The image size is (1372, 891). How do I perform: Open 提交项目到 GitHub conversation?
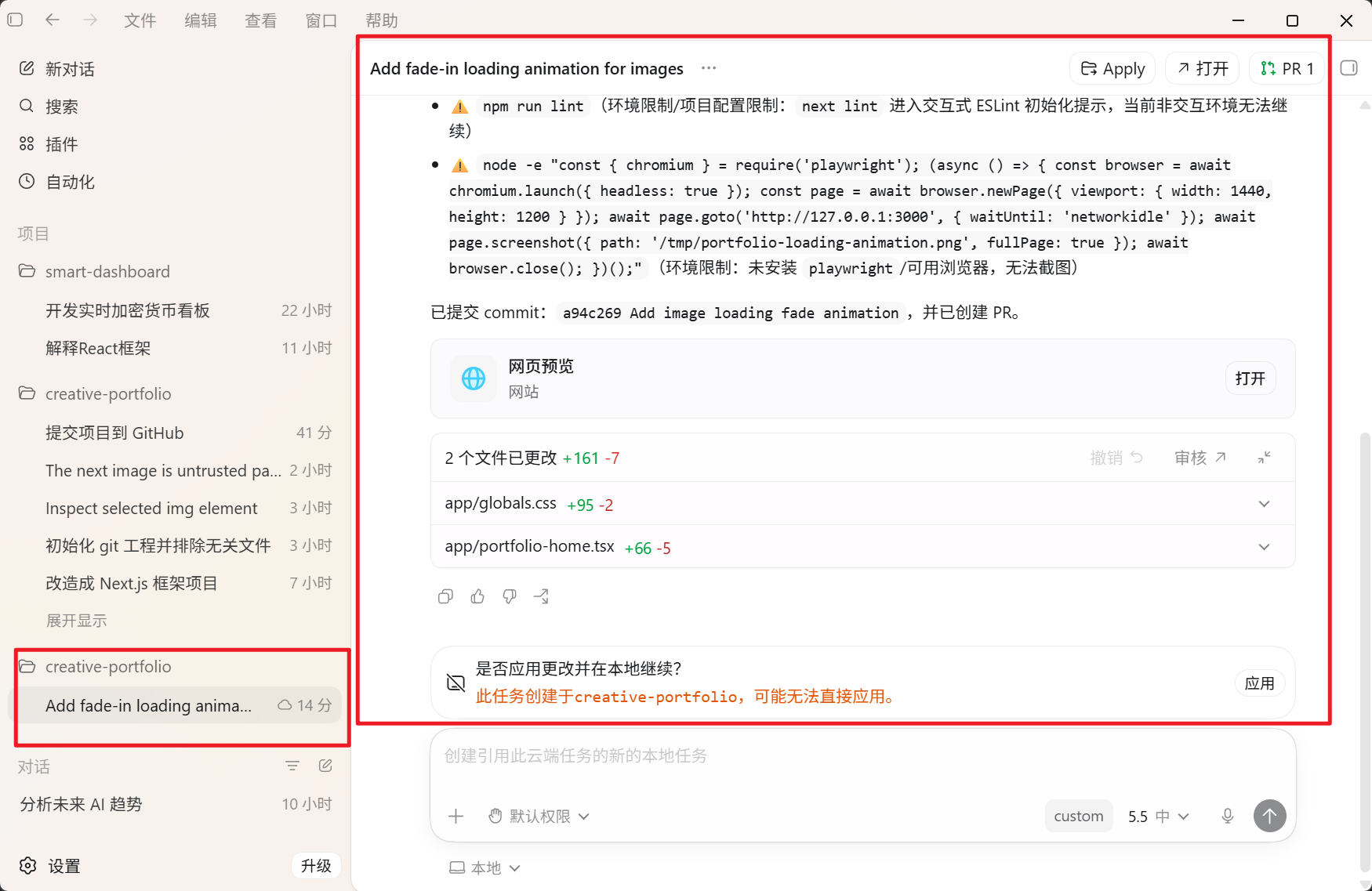[x=176, y=433]
